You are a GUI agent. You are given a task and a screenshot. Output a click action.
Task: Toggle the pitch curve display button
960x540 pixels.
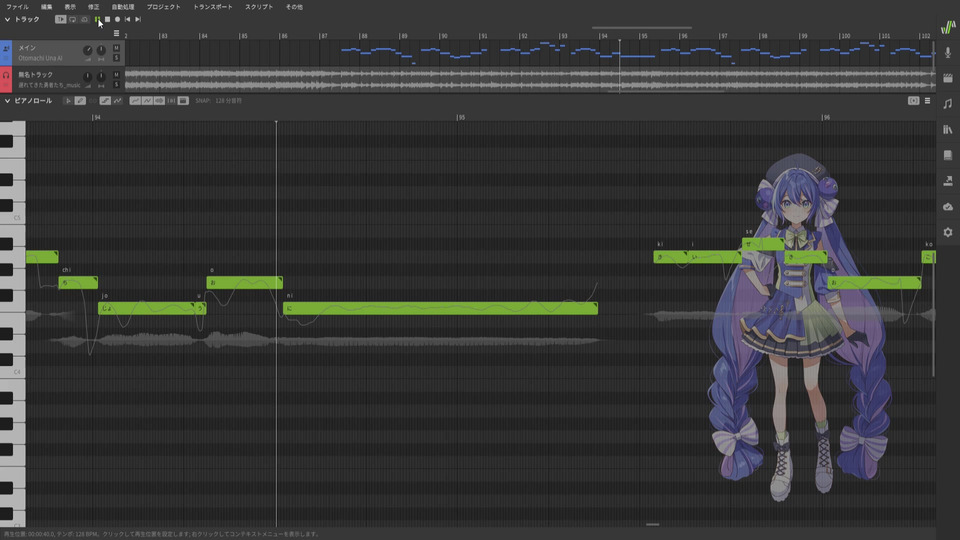point(135,100)
